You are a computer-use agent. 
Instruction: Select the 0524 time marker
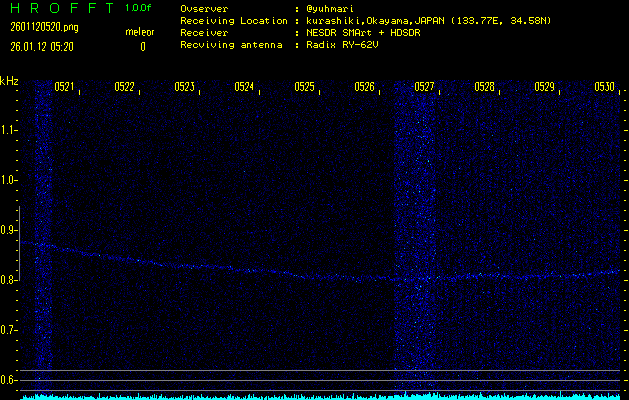pos(244,87)
